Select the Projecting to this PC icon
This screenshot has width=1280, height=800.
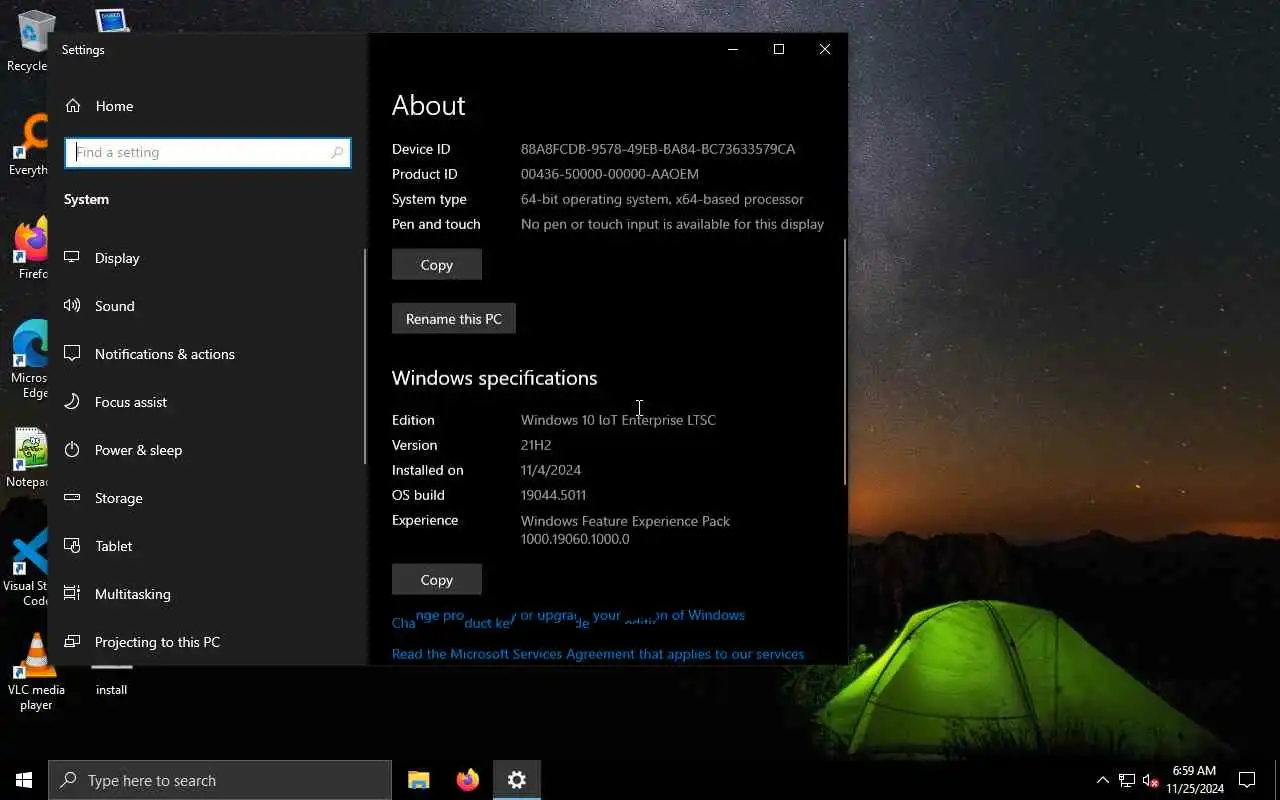(72, 642)
